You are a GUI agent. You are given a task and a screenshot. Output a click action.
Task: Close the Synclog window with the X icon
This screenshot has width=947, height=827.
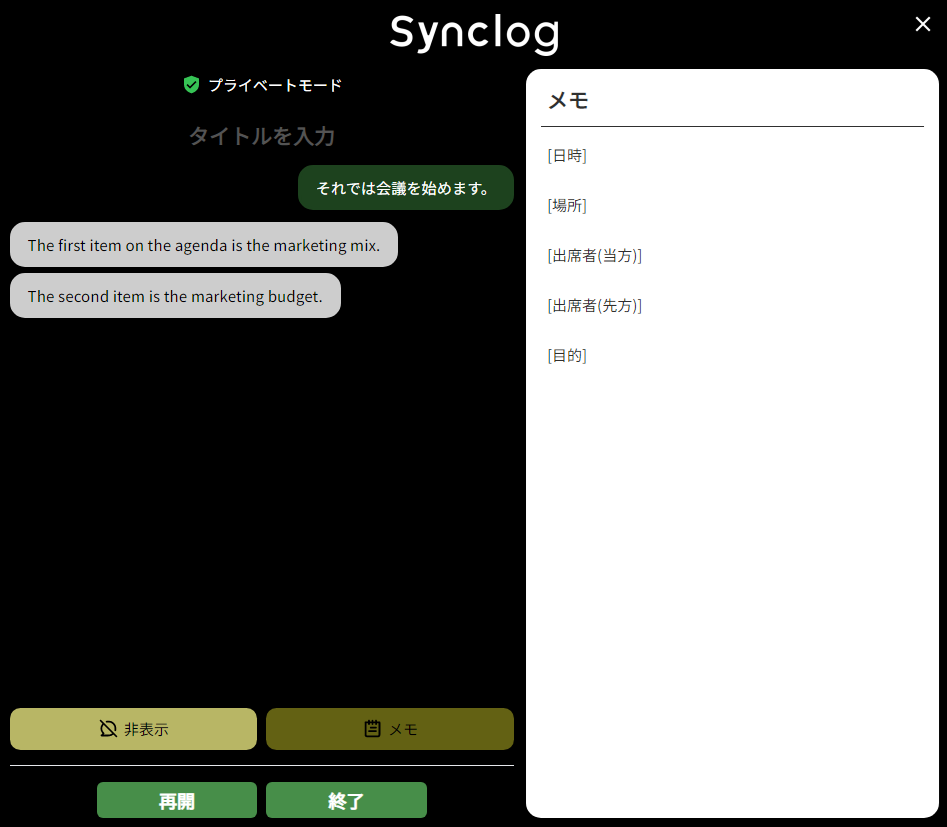coord(922,24)
